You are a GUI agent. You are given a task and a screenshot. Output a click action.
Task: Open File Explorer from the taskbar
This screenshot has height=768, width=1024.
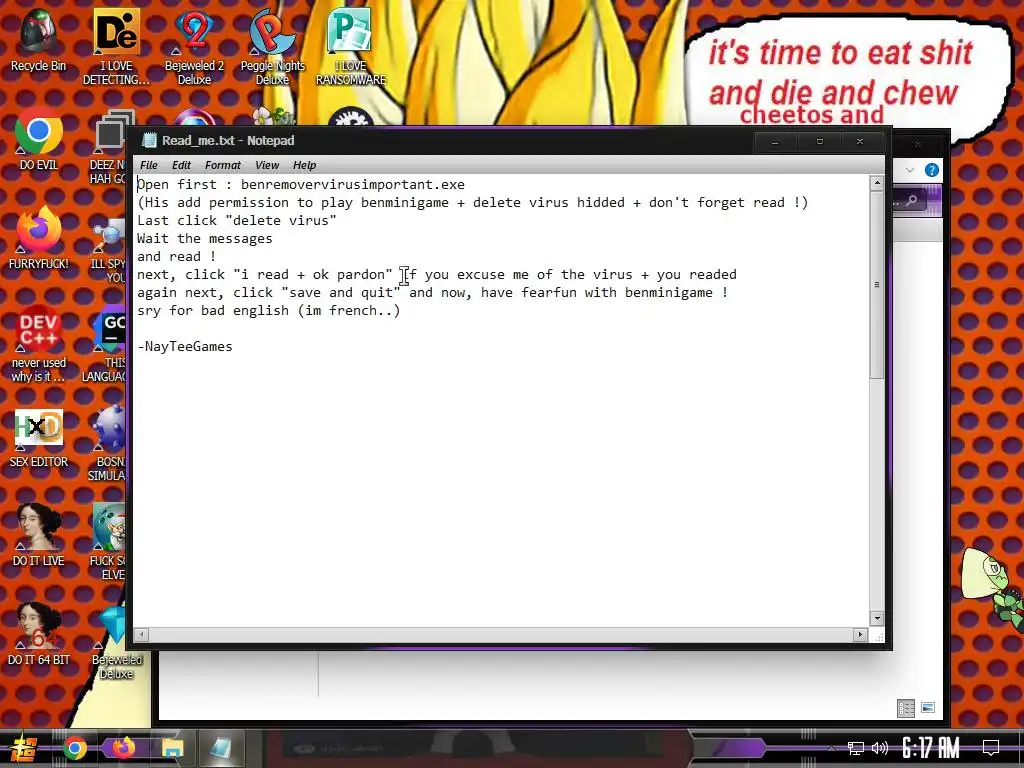coord(172,748)
